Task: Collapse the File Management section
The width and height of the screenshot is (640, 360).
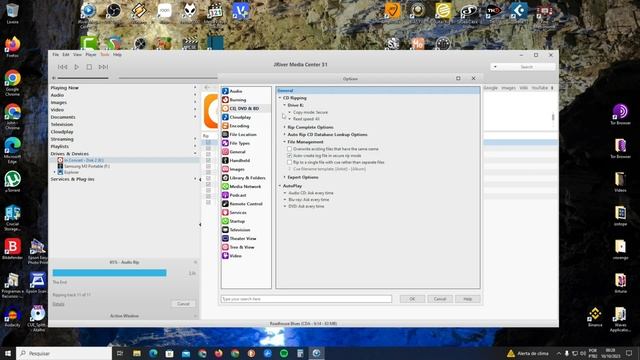Action: pyautogui.click(x=285, y=142)
